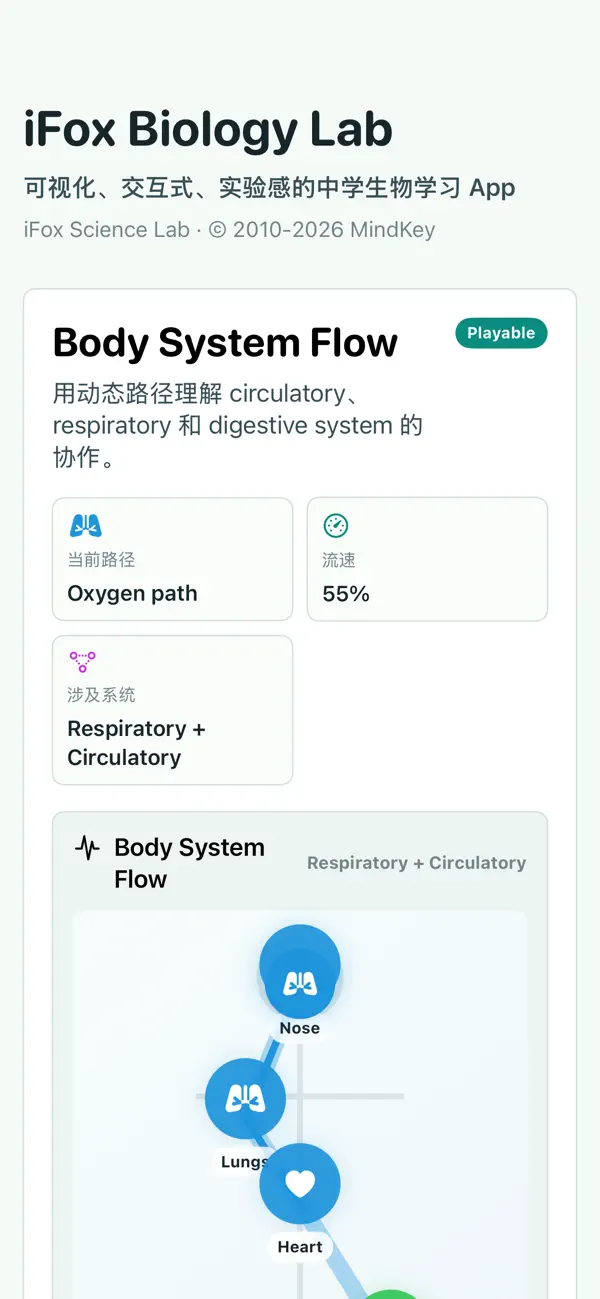Screen dimensions: 600x1299
Task: Click the gray Respiratory + Circulatory panel label
Action: click(416, 863)
